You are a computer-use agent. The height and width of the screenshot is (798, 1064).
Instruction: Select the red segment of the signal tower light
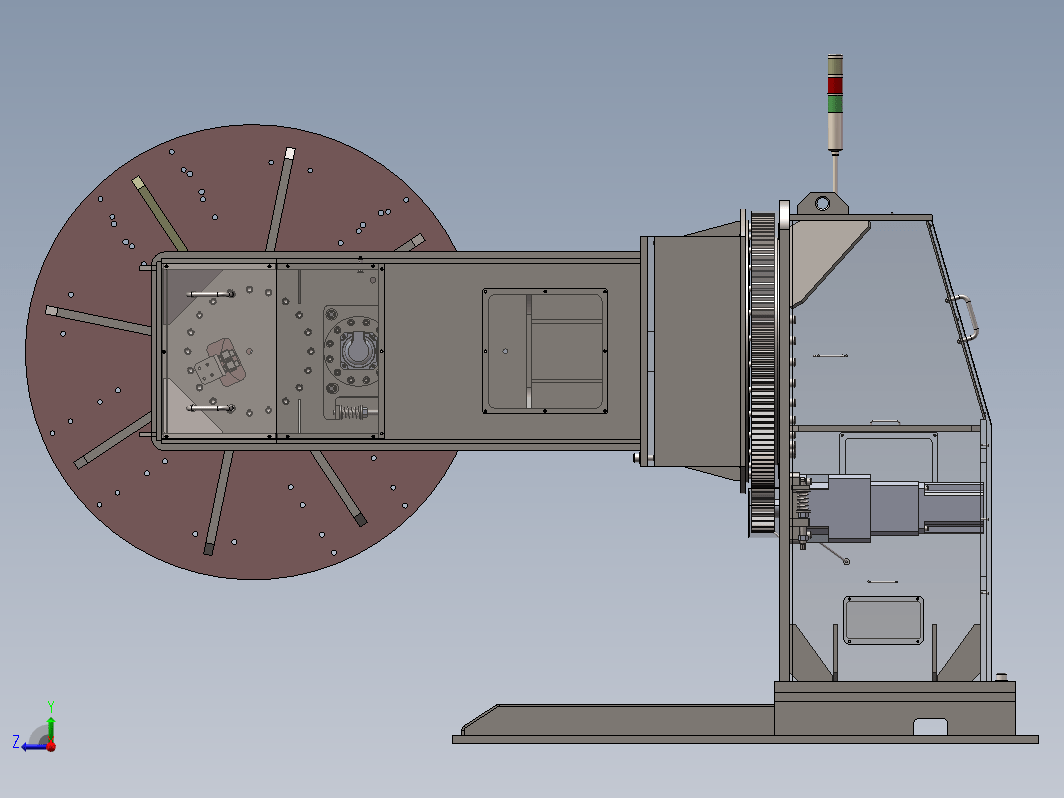tap(835, 86)
